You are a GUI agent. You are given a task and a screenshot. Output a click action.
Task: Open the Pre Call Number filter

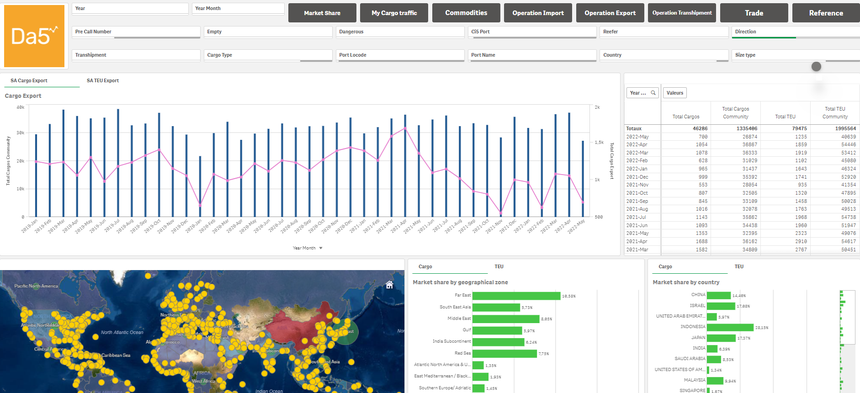[136, 32]
